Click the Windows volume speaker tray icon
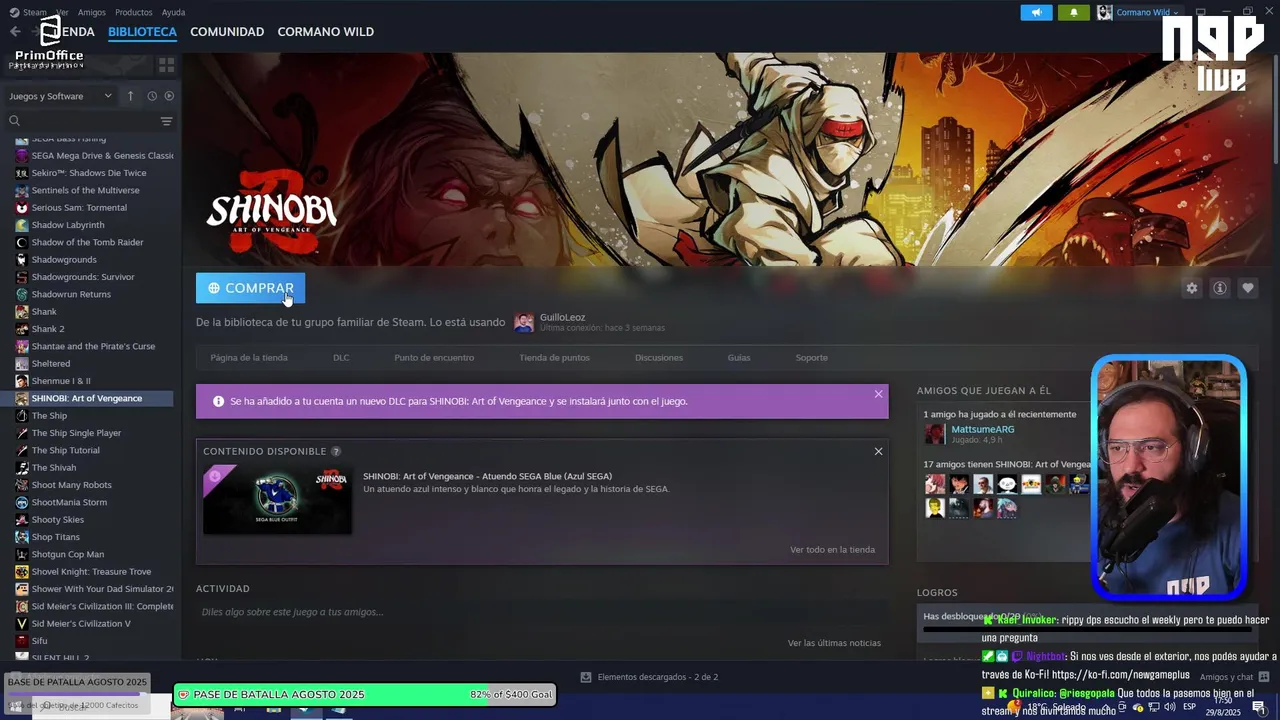The width and height of the screenshot is (1280, 720). [1169, 707]
